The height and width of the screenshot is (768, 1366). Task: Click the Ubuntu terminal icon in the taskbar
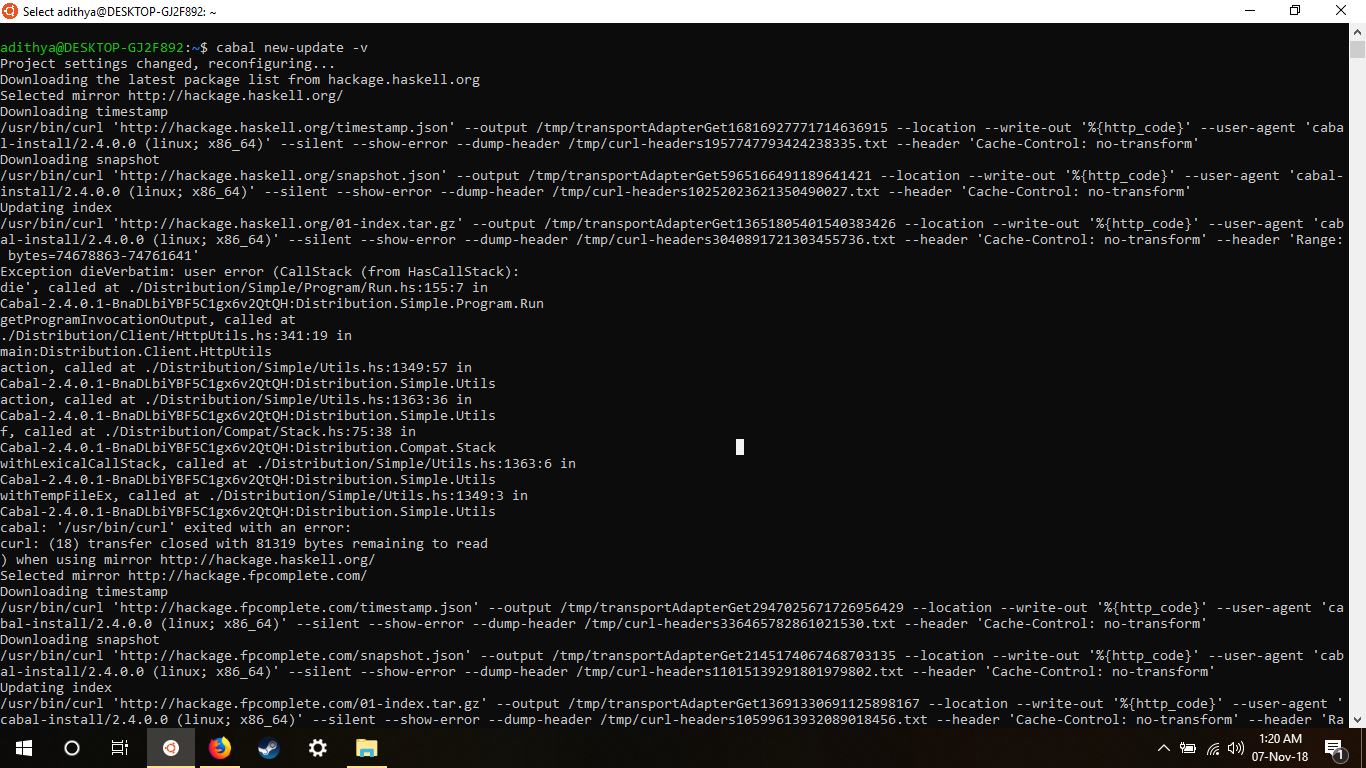pyautogui.click(x=170, y=747)
